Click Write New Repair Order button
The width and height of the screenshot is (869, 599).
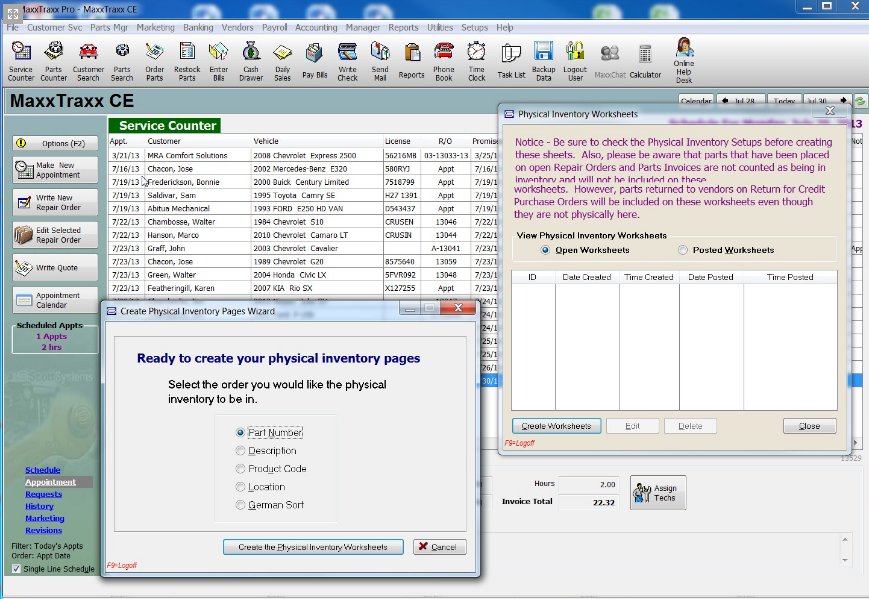point(55,202)
